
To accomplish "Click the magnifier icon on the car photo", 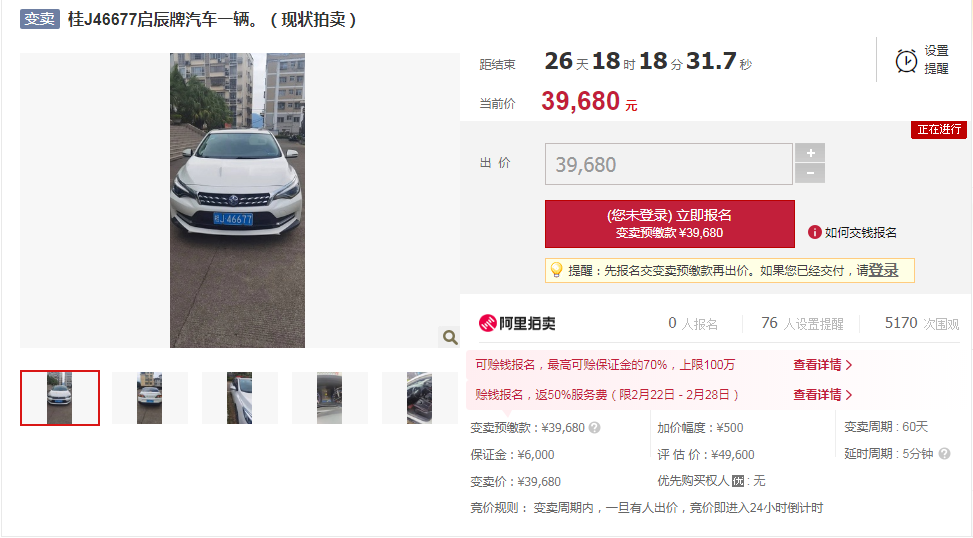I will 450,337.
